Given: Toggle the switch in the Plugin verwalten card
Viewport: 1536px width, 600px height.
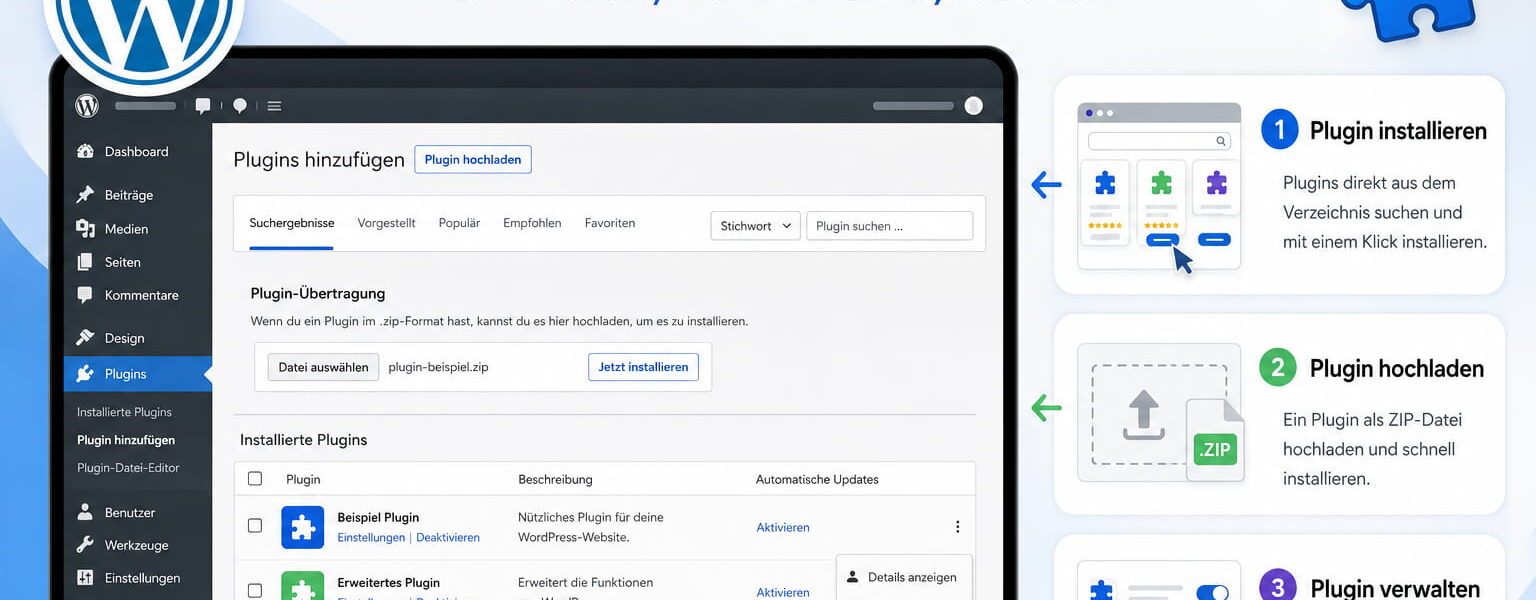Looking at the screenshot, I should tap(1212, 593).
